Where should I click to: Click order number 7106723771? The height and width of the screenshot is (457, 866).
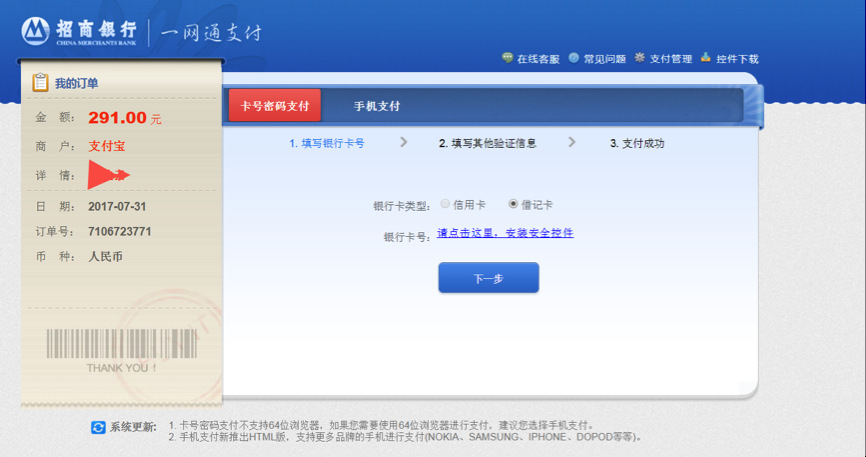point(119,232)
